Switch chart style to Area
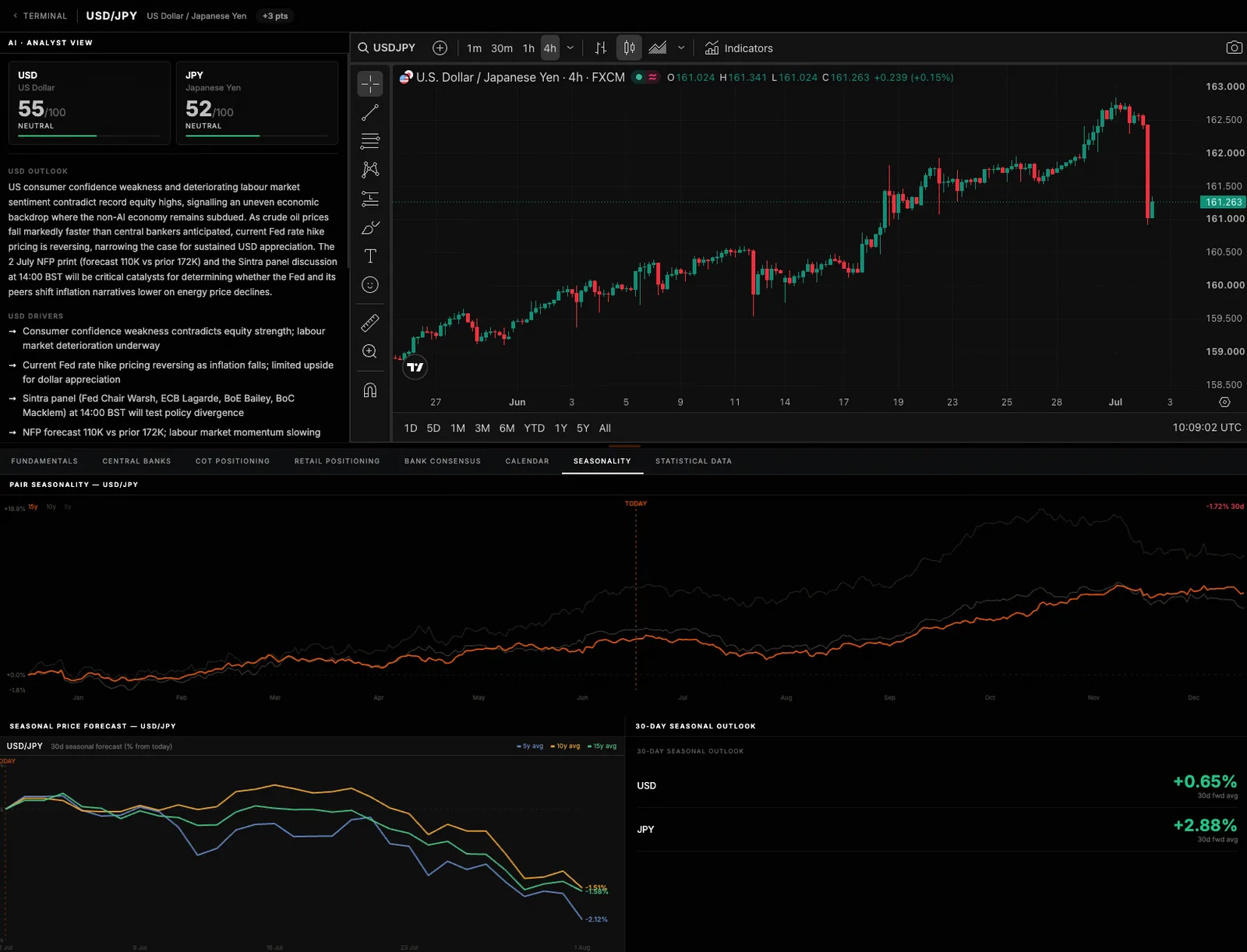The image size is (1247, 952). pyautogui.click(x=658, y=48)
